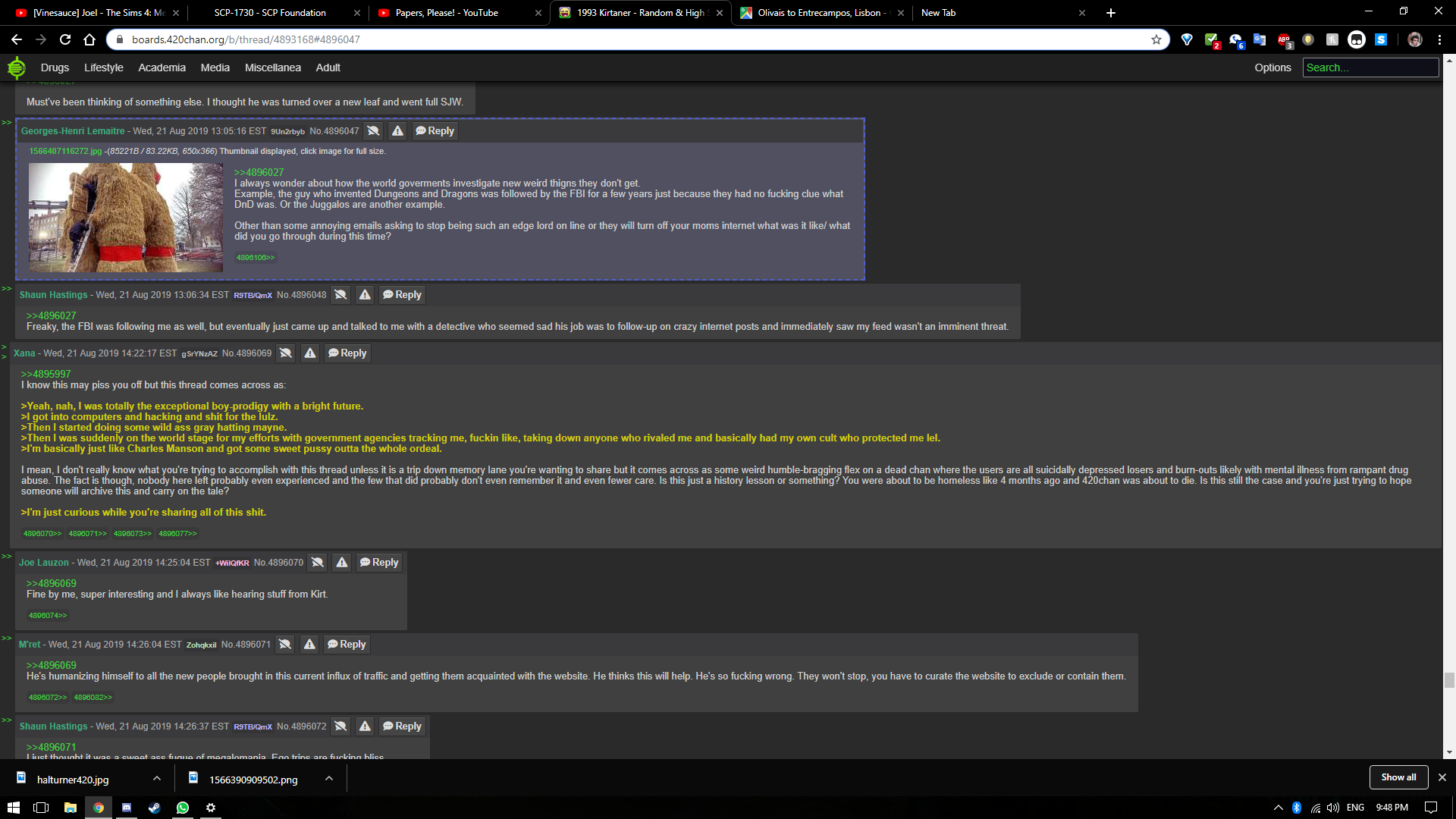
Task: Report Joe Lauzon's post No.4896070
Action: (342, 563)
